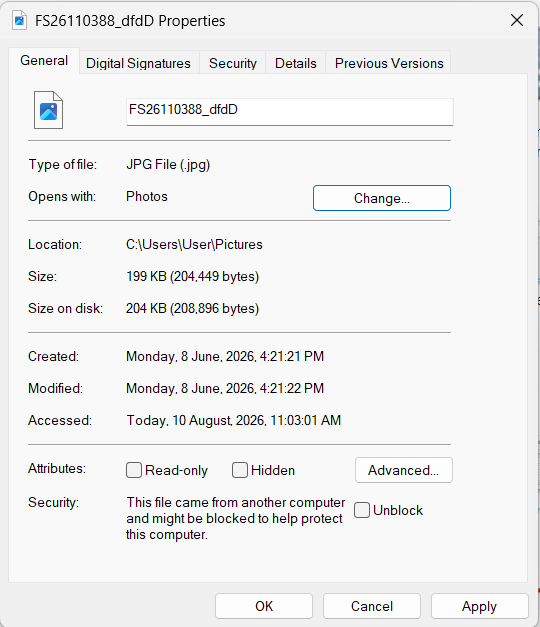Image resolution: width=540 pixels, height=627 pixels.
Task: Click the JPG file type icon
Action: click(48, 110)
